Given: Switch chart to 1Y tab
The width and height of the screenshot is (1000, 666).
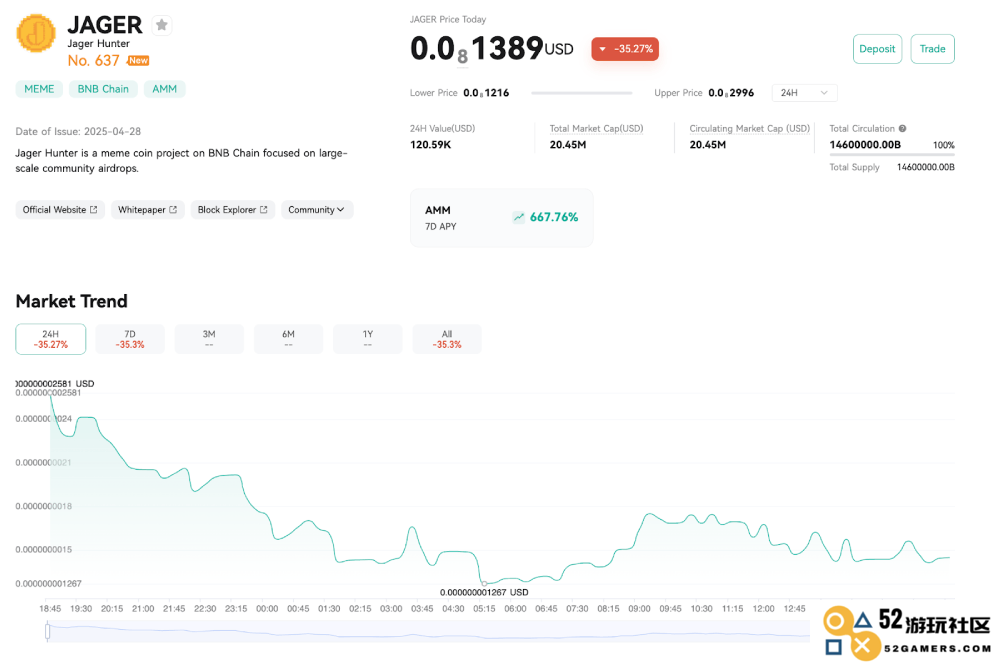Looking at the screenshot, I should pyautogui.click(x=367, y=339).
